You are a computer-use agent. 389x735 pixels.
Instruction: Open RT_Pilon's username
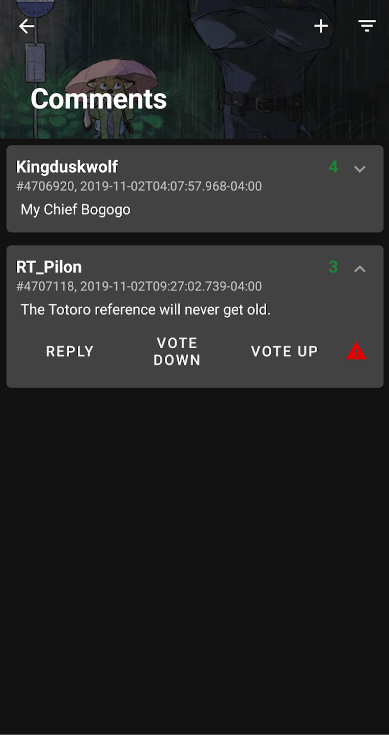click(x=49, y=267)
